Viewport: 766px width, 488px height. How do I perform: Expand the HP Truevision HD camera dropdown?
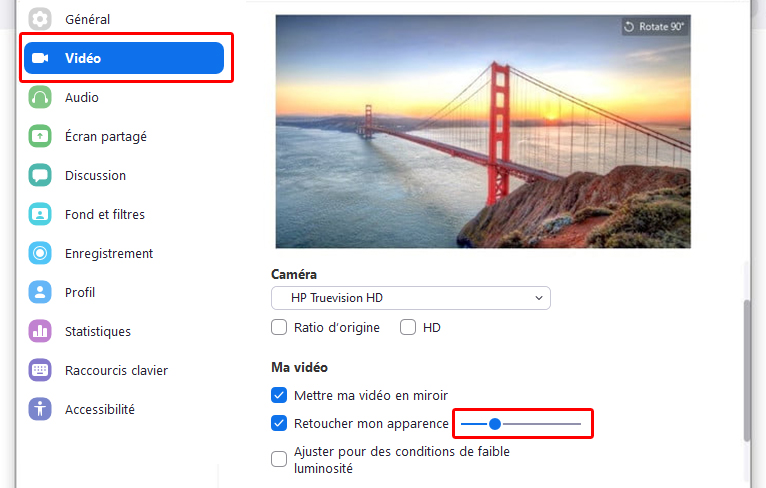click(x=411, y=298)
